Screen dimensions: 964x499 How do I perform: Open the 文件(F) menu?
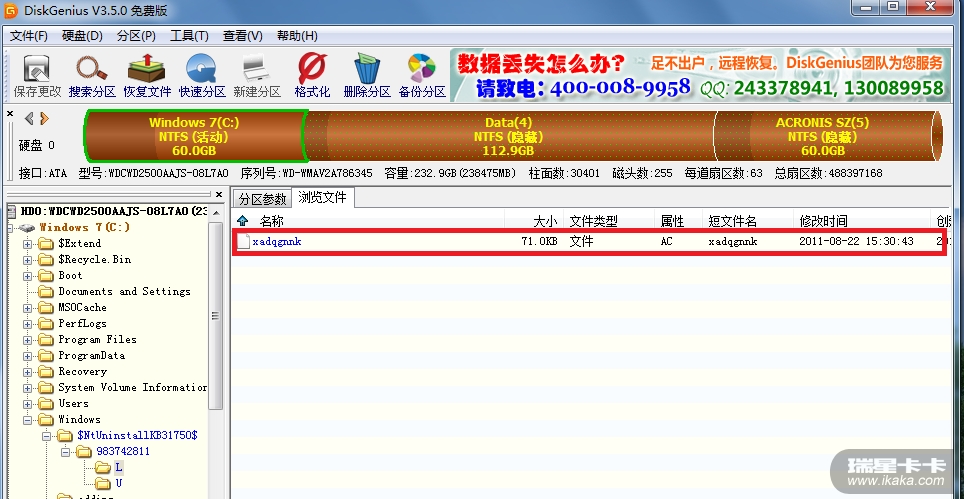pyautogui.click(x=28, y=36)
